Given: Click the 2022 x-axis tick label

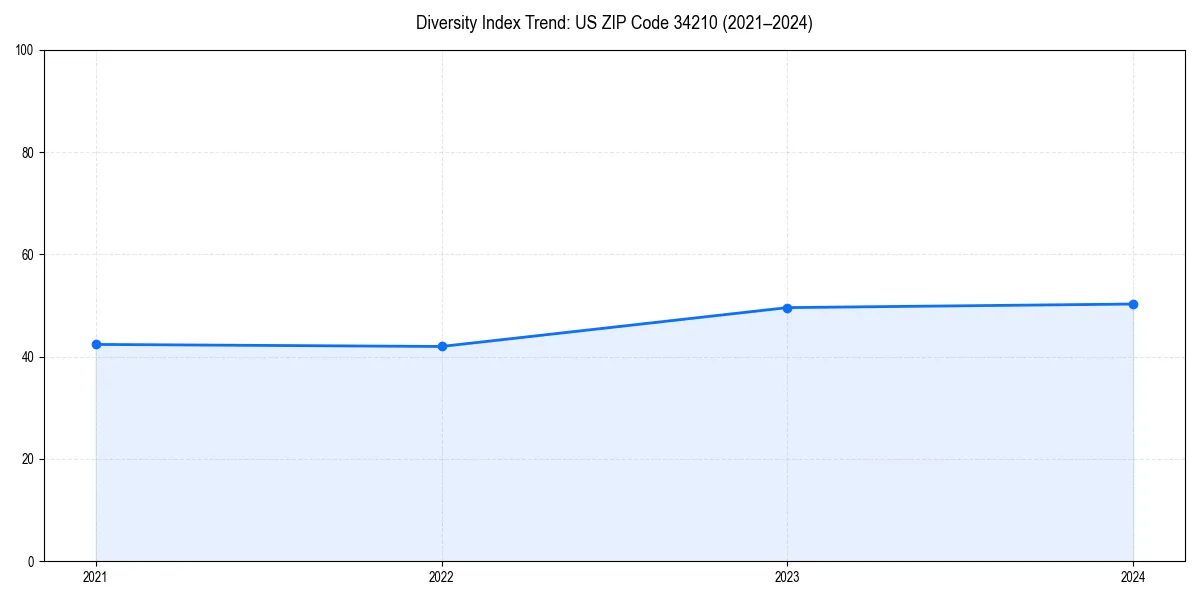Looking at the screenshot, I should pyautogui.click(x=442, y=576).
